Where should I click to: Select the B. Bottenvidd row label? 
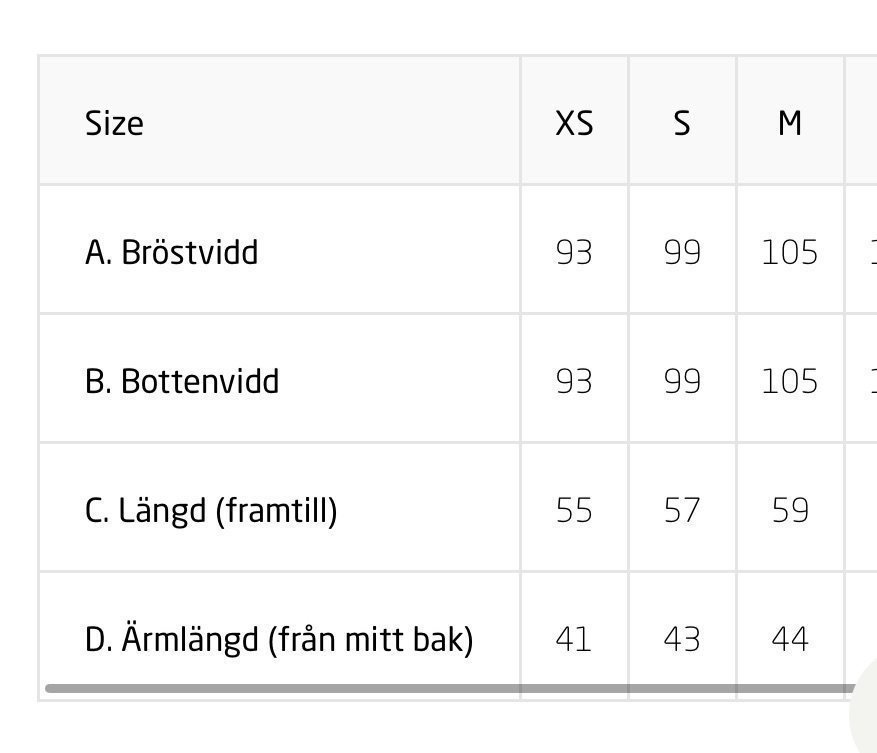click(181, 381)
